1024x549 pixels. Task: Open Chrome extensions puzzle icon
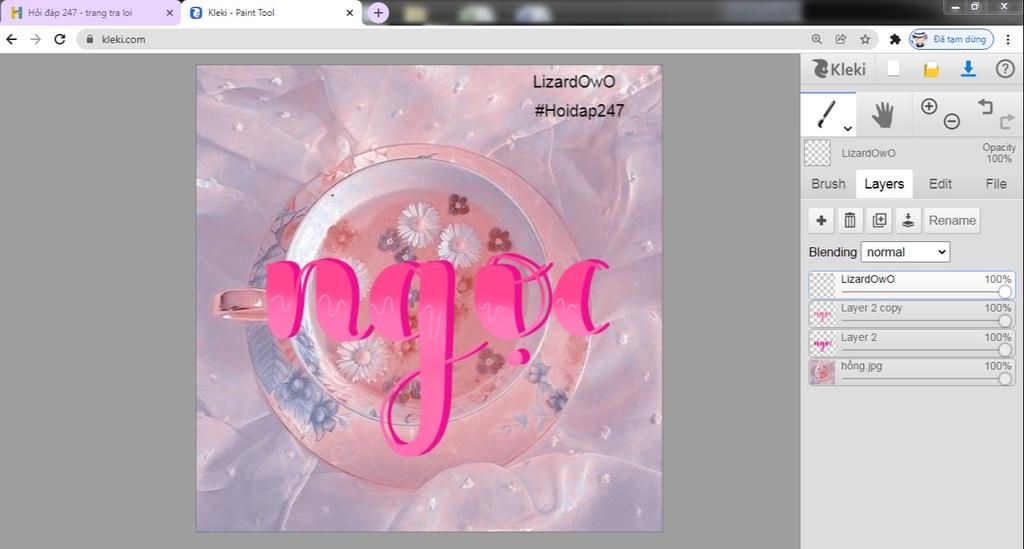895,39
